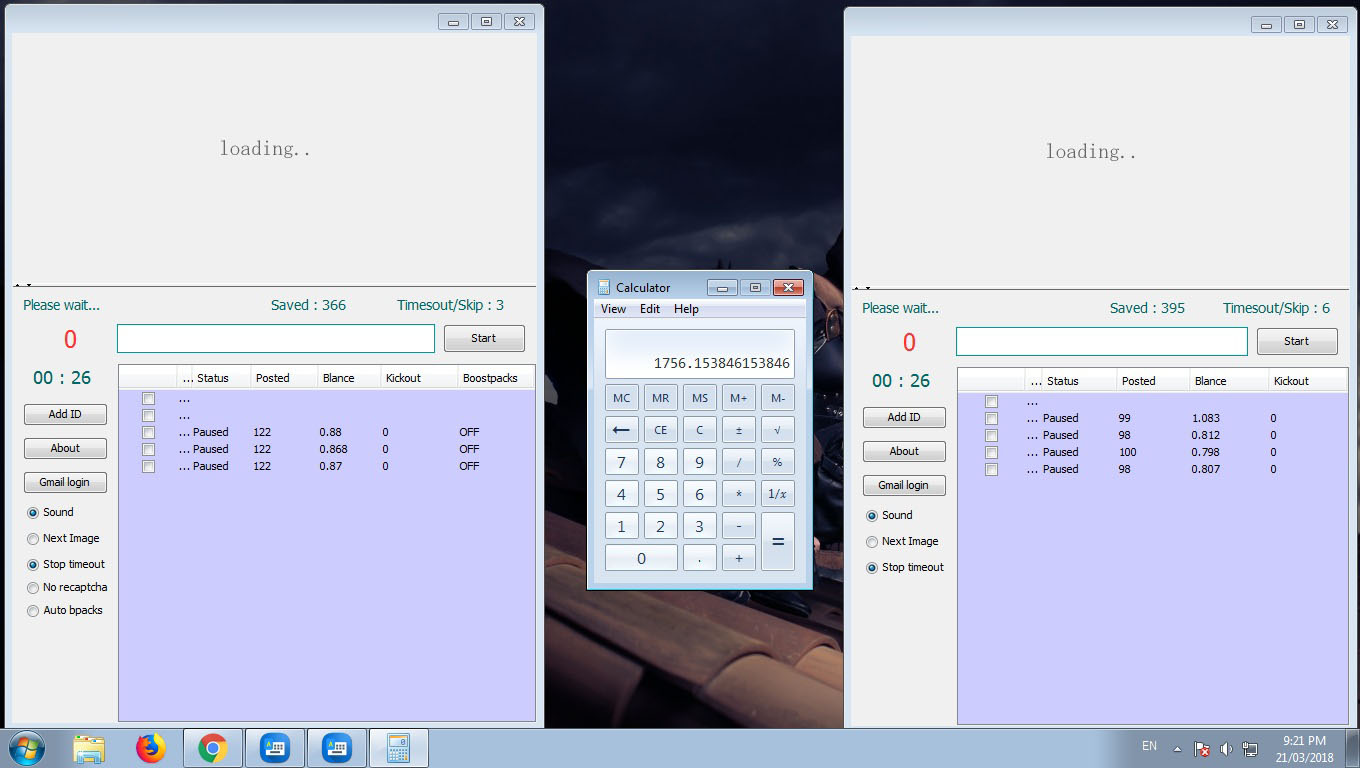Click Add ID in the left window
This screenshot has height=768, width=1360.
[x=65, y=415]
